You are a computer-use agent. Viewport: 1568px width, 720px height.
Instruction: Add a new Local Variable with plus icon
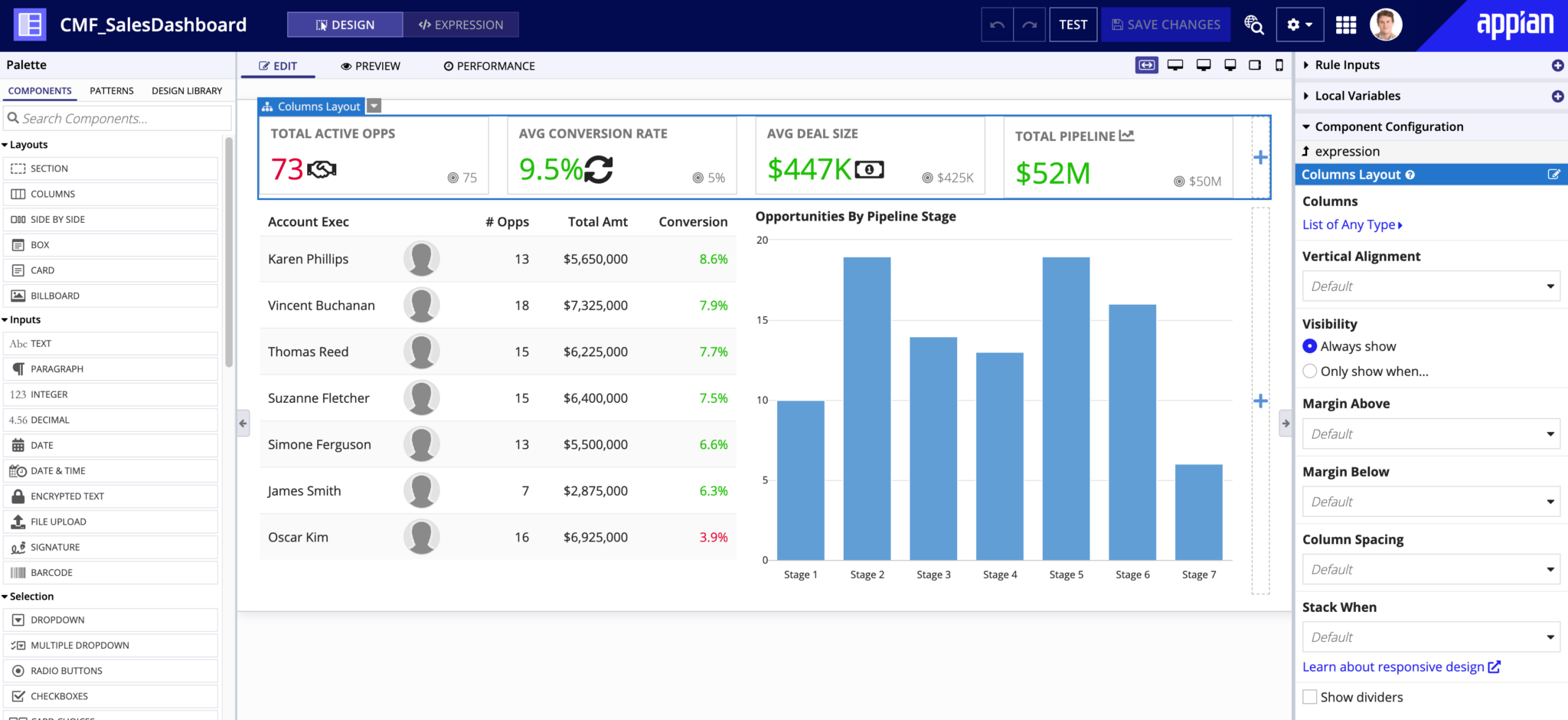pos(1557,96)
